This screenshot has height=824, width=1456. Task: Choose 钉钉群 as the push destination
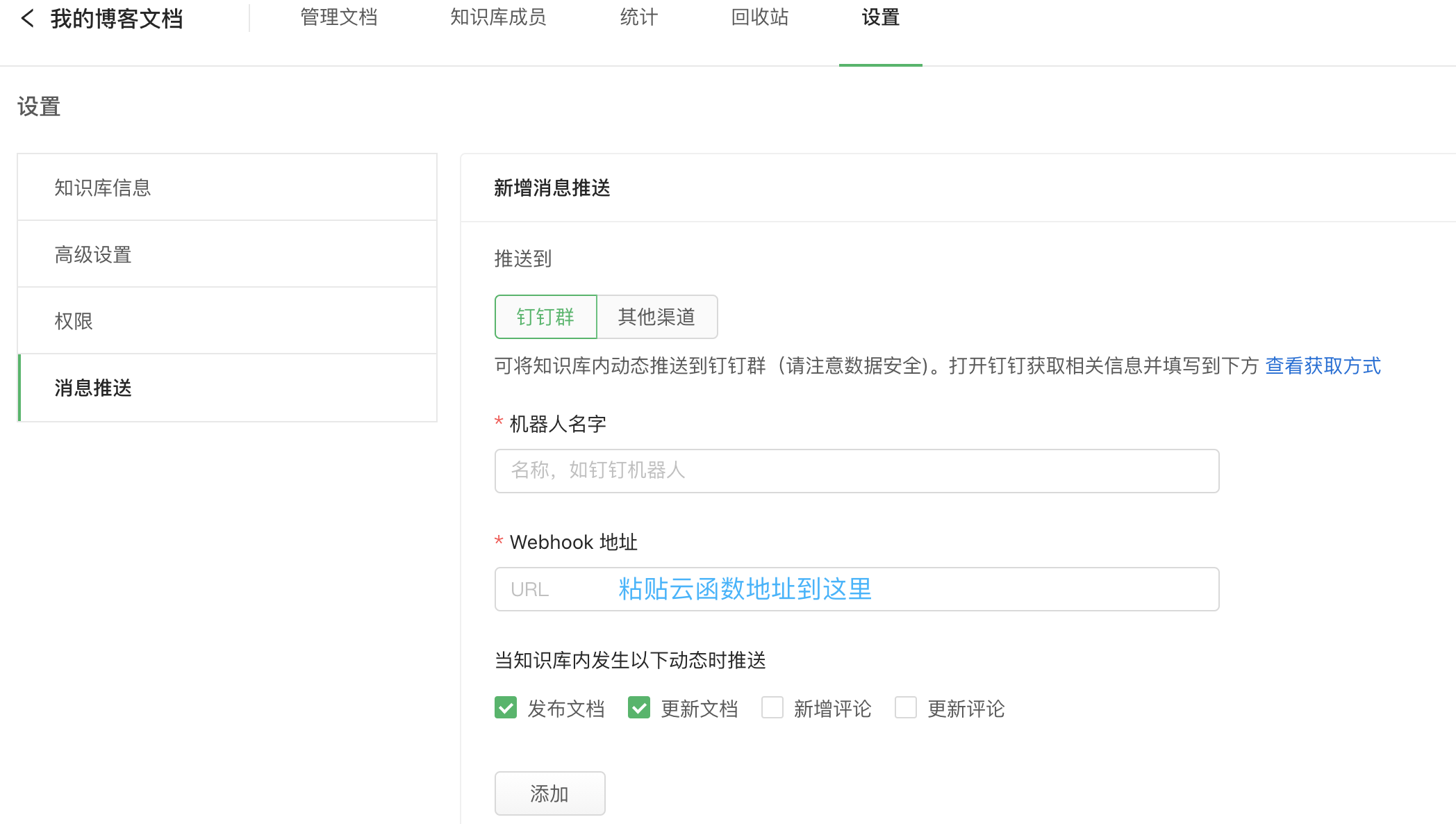pyautogui.click(x=545, y=317)
